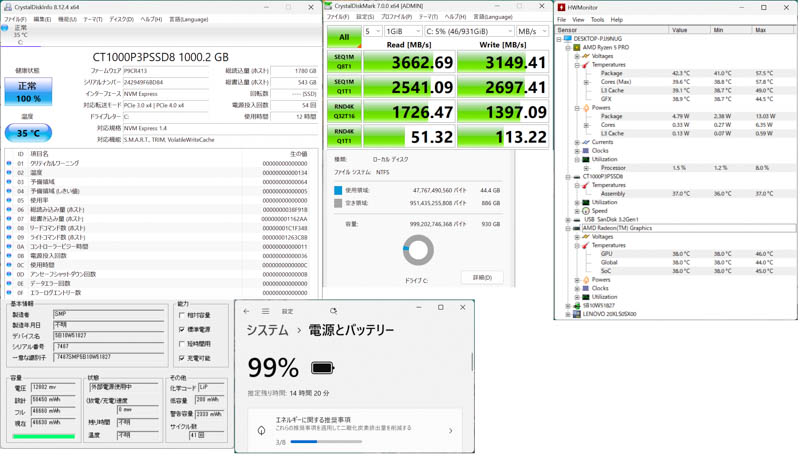Viewport: 800px width, 459px height.
Task: Click the DESKTOP-PJJ9NUG computer icon in HWMonitor
Action: [x=568, y=38]
